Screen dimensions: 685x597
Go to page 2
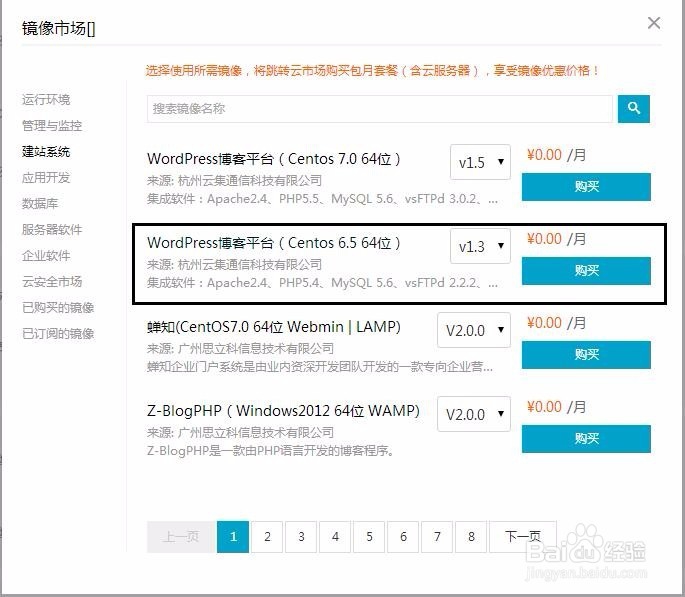[x=267, y=537]
